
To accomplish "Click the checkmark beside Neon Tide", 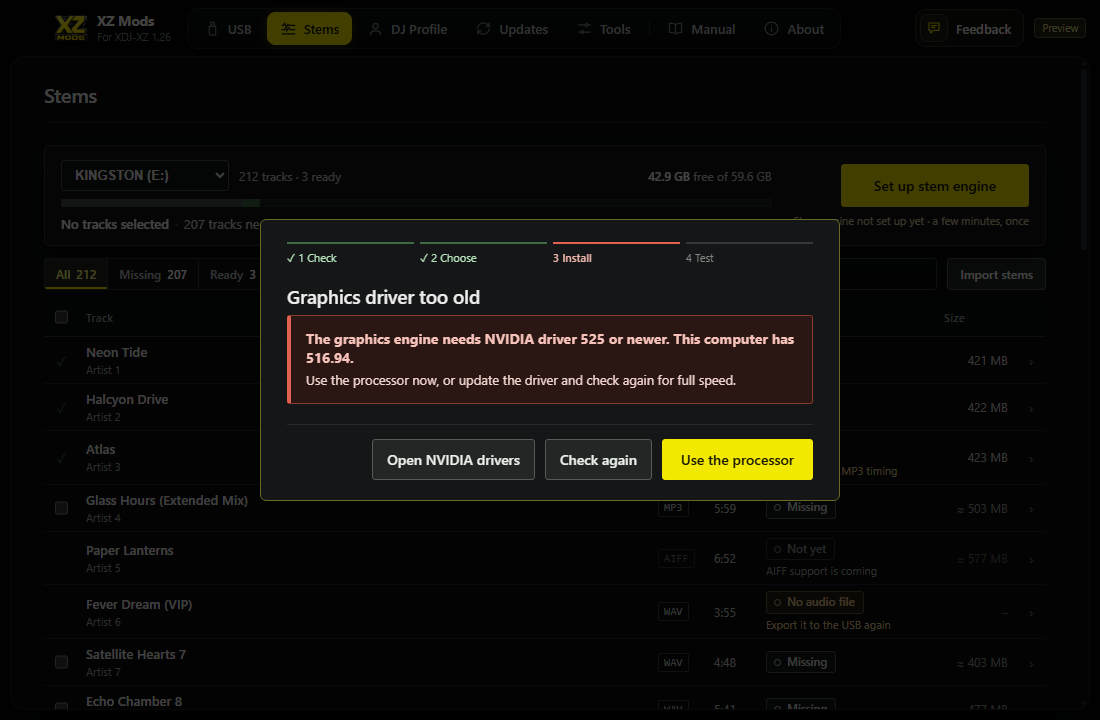I will (x=62, y=361).
